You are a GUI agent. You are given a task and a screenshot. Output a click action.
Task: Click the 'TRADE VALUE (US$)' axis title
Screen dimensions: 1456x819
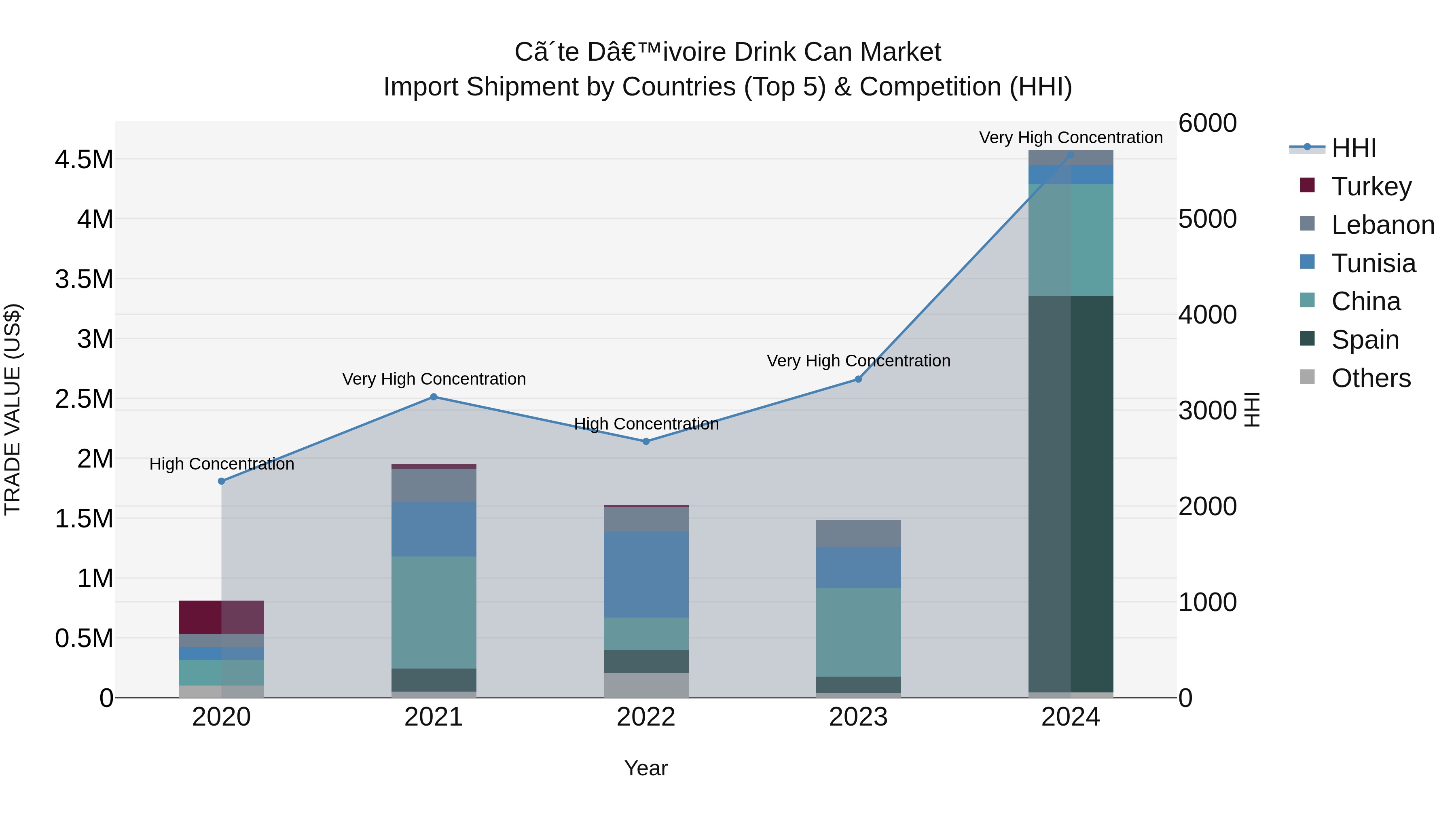pos(13,409)
